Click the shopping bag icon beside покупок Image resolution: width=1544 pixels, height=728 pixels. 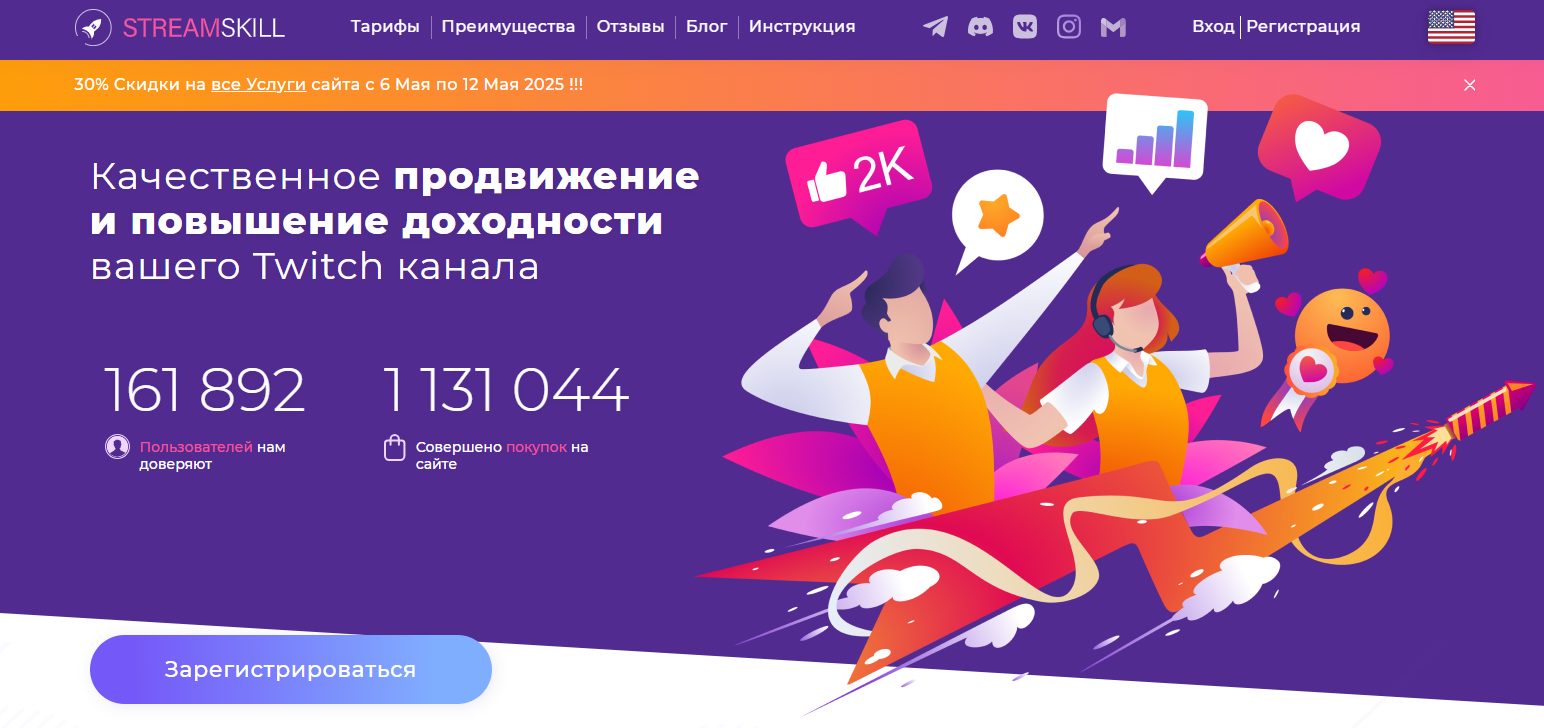395,448
